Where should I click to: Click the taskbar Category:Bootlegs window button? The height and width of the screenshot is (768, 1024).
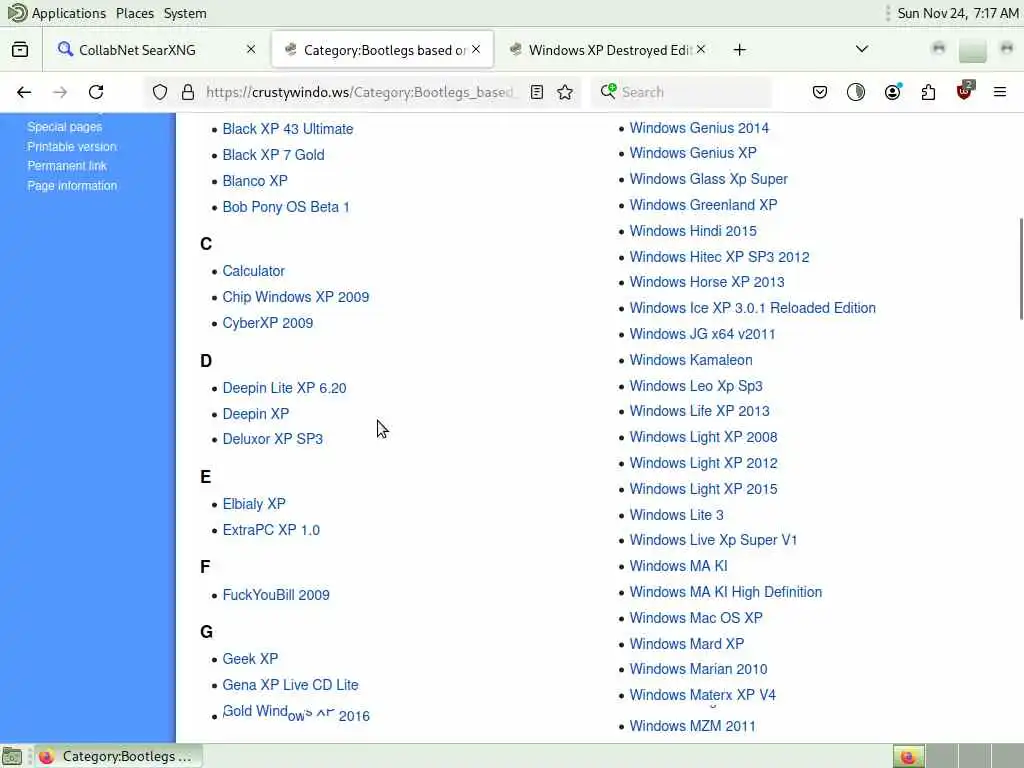coord(118,756)
